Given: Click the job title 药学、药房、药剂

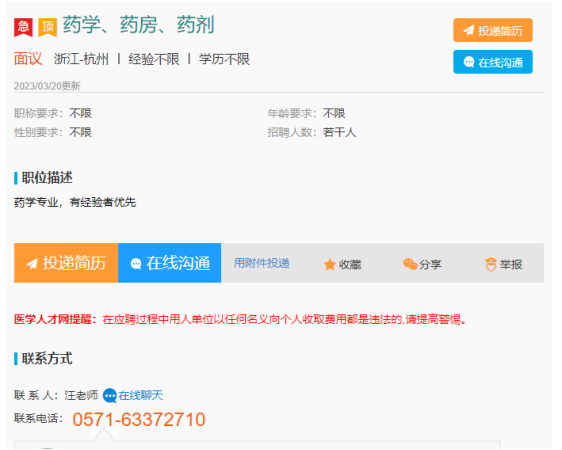Looking at the screenshot, I should [139, 25].
